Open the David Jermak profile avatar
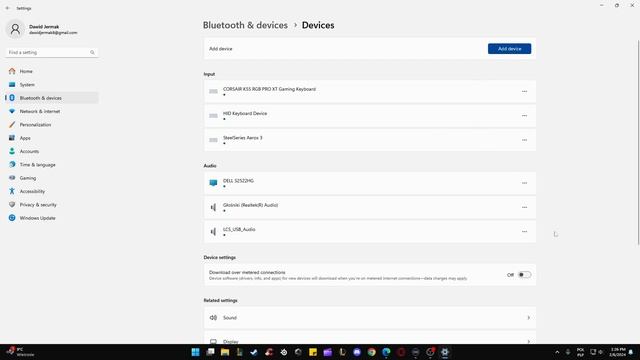Screen dimensions: 640x360 (x=15, y=29)
